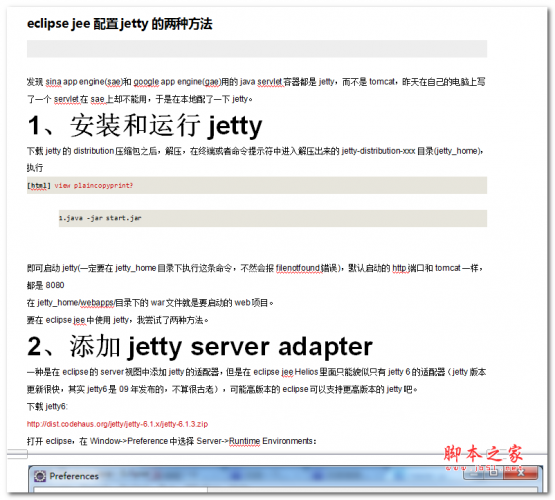Click the page title 'eclipse jee 配置jetty 的两种方法'
The width and height of the screenshot is (555, 500).
coord(120,24)
